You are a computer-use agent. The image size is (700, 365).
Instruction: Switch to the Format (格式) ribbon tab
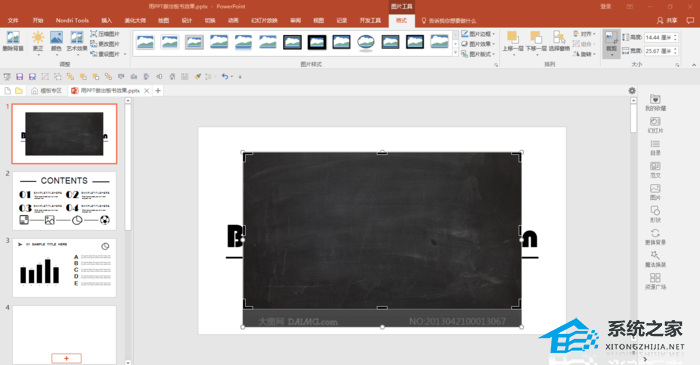pyautogui.click(x=401, y=21)
